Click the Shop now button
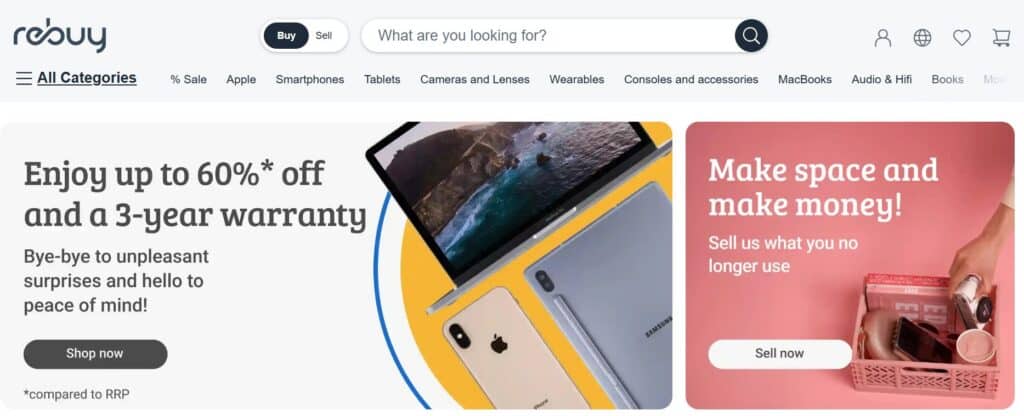The image size is (1024, 416). point(95,354)
